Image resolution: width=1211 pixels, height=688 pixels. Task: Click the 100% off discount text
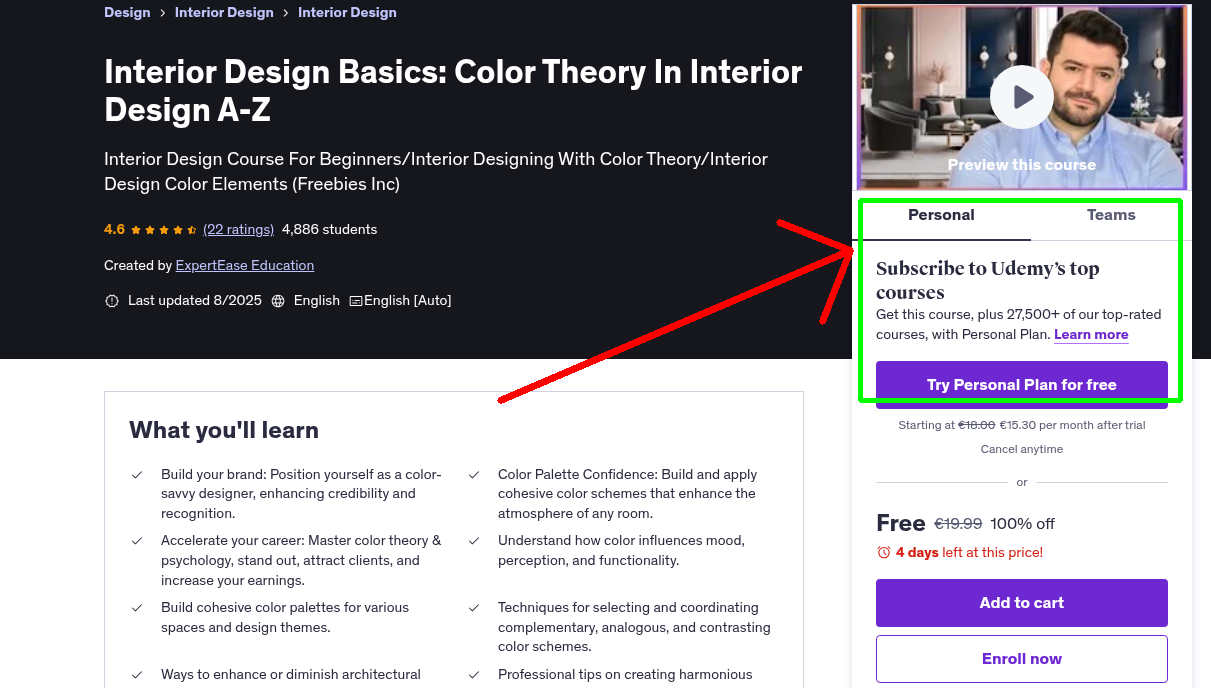point(1023,524)
